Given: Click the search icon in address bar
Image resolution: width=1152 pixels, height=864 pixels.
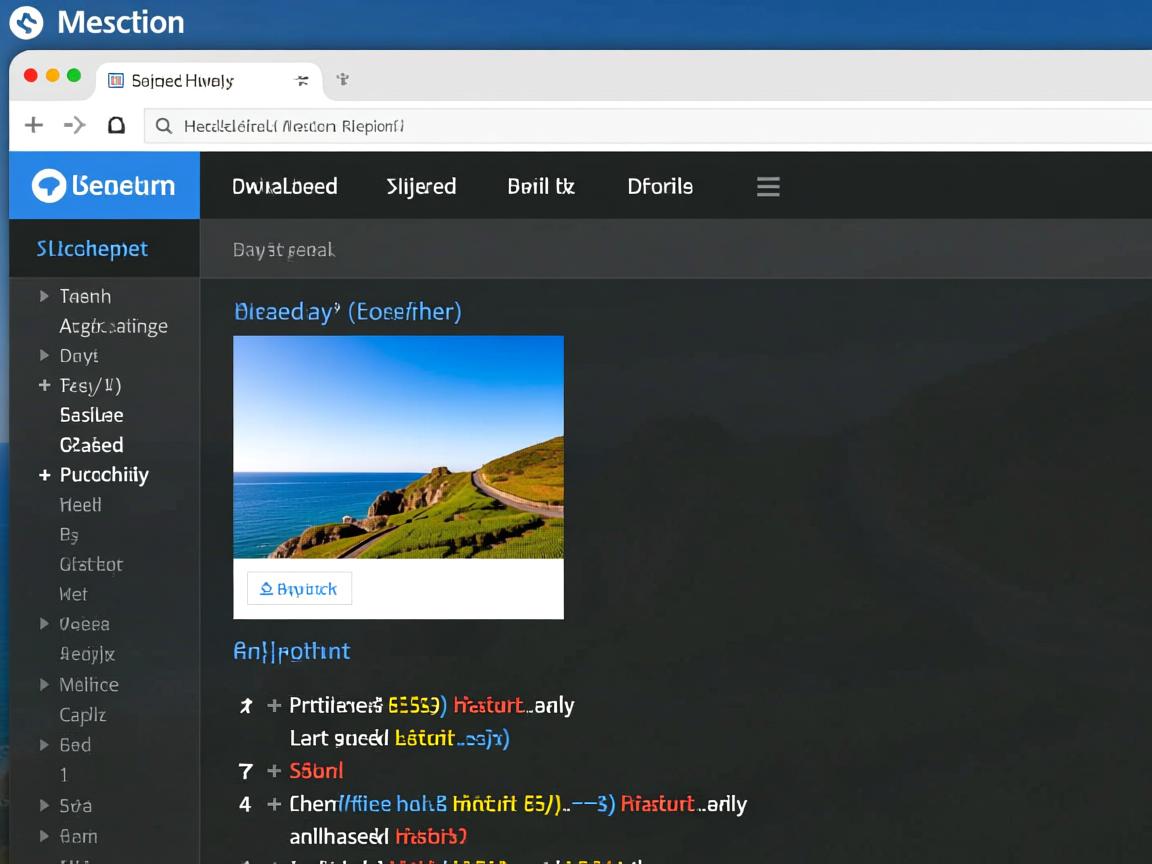Looking at the screenshot, I should click(163, 126).
